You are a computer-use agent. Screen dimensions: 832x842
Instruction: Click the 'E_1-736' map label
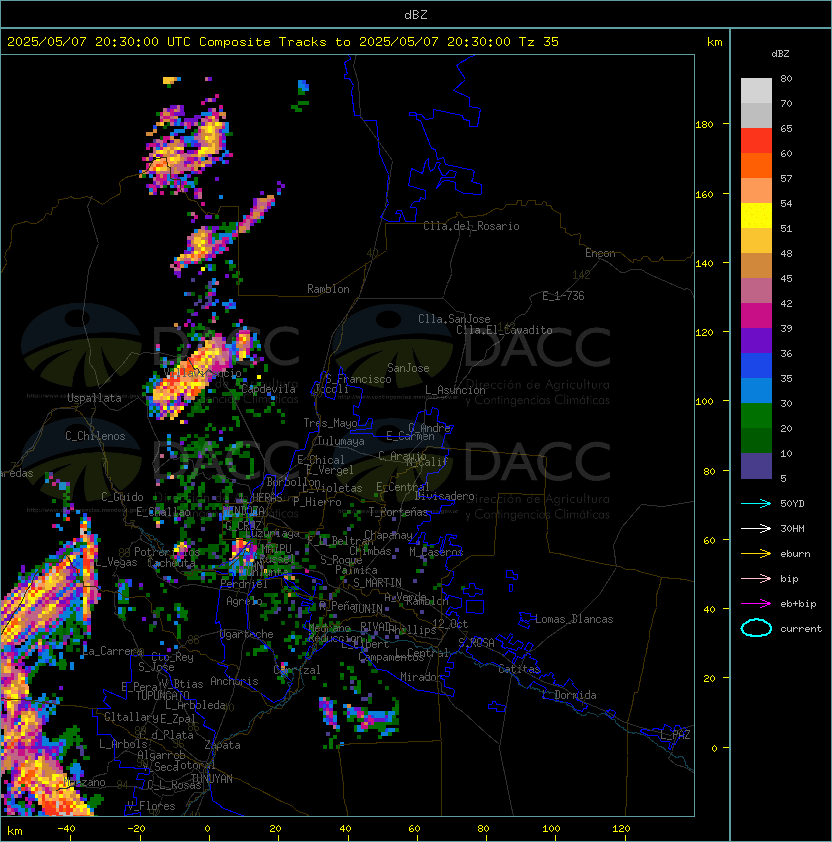tap(563, 296)
